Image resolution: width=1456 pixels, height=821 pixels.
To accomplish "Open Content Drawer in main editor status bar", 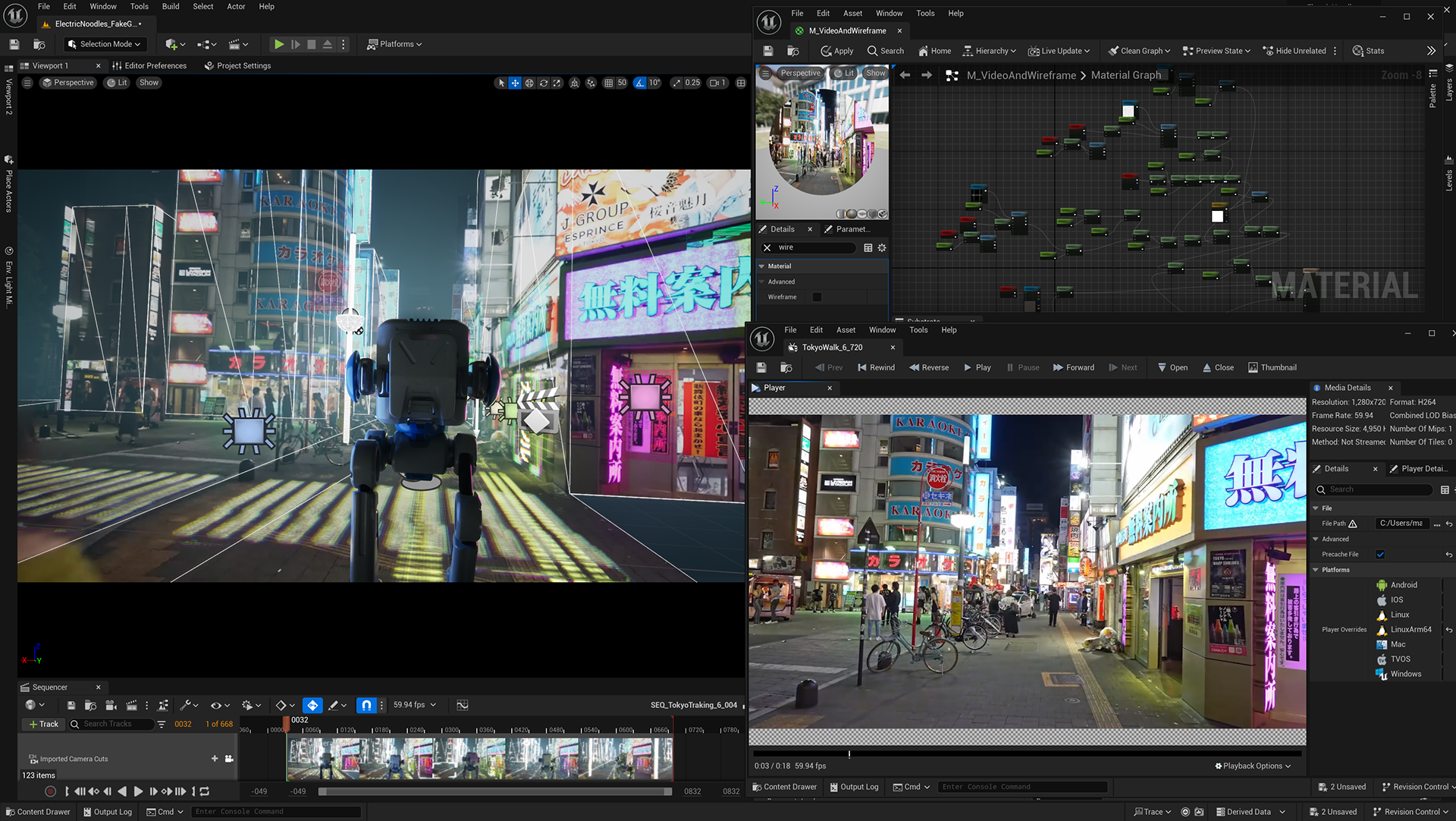I will pos(38,812).
